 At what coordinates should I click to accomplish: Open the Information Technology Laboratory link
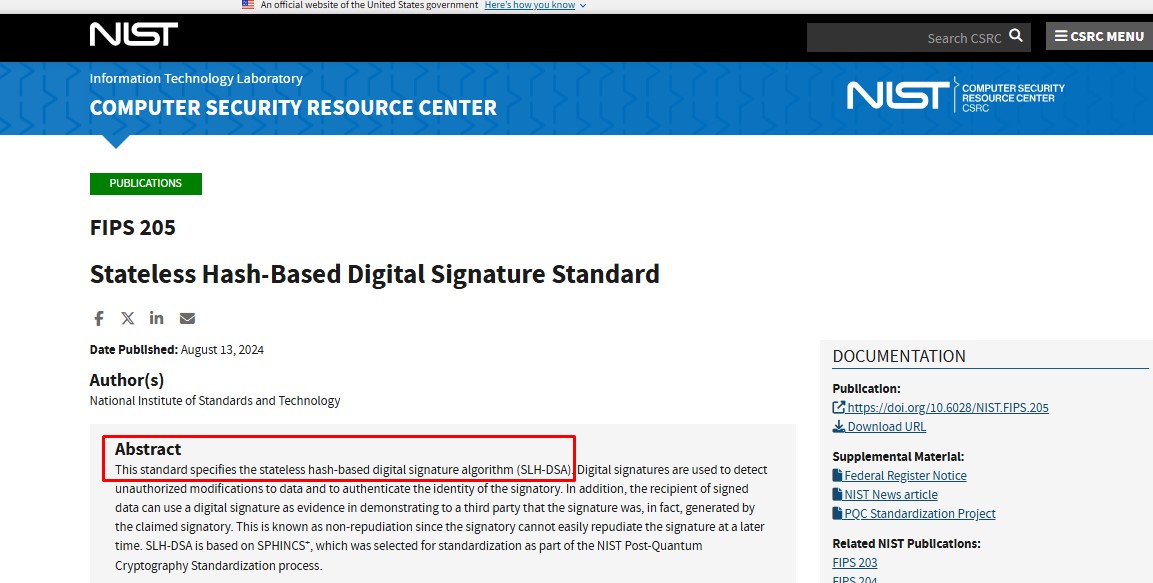(196, 79)
